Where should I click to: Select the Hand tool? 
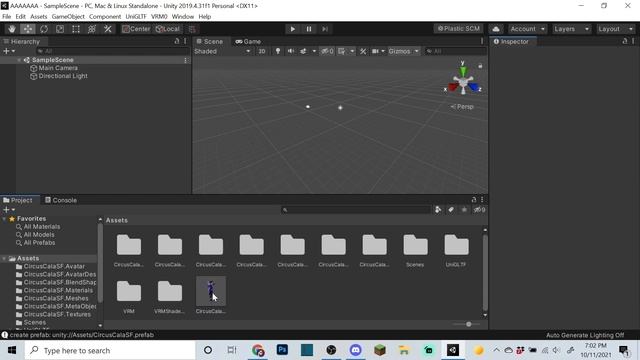[12, 29]
